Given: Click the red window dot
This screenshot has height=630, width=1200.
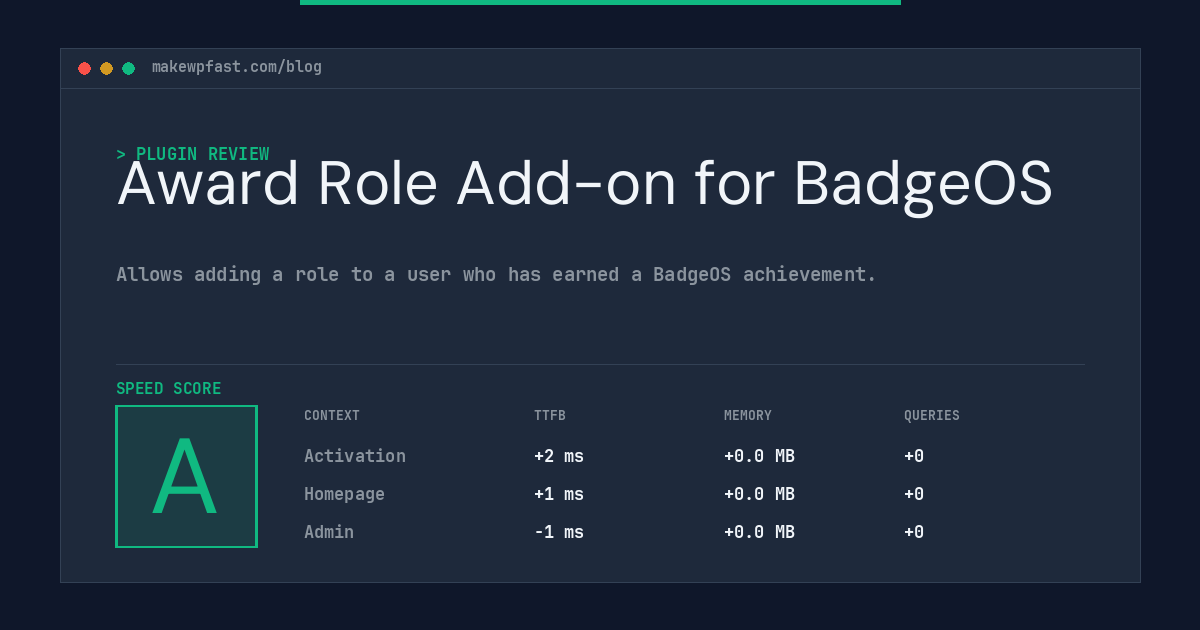Looking at the screenshot, I should tap(84, 68).
